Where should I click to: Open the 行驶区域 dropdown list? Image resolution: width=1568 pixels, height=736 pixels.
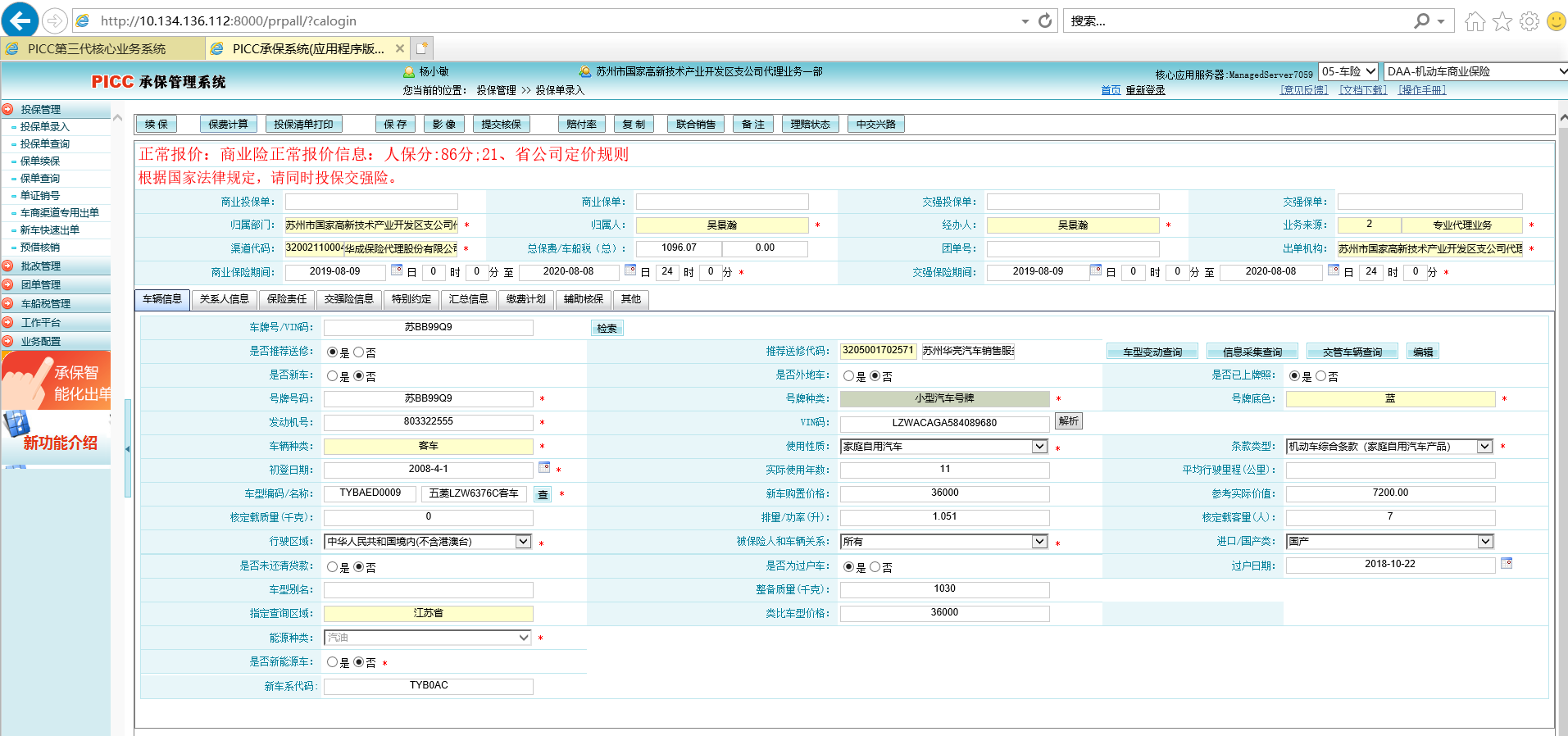(x=523, y=542)
